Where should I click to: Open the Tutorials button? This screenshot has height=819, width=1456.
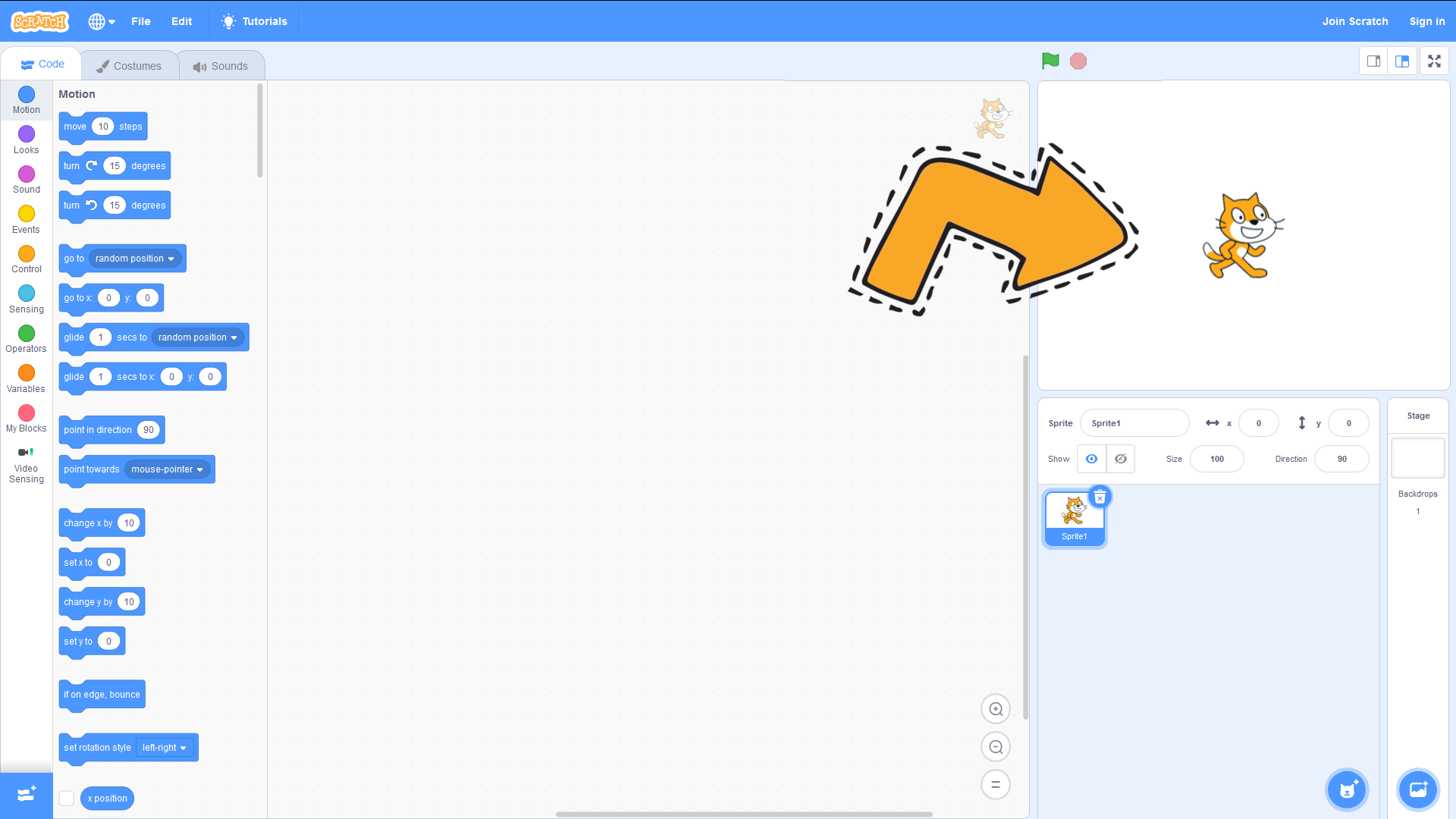point(254,21)
